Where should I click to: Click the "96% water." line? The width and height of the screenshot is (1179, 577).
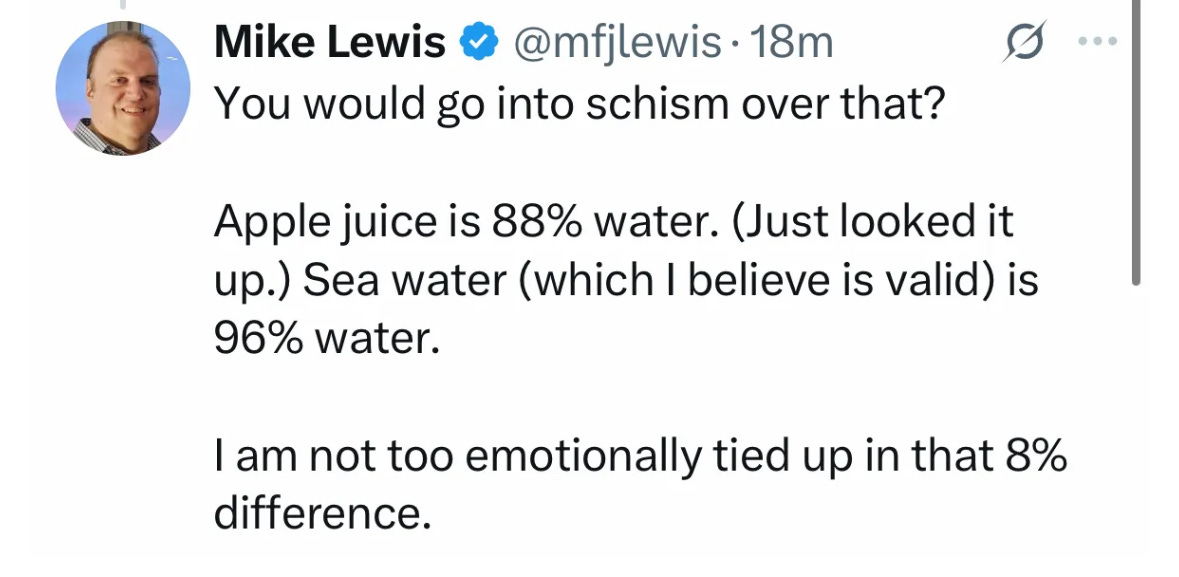(326, 340)
